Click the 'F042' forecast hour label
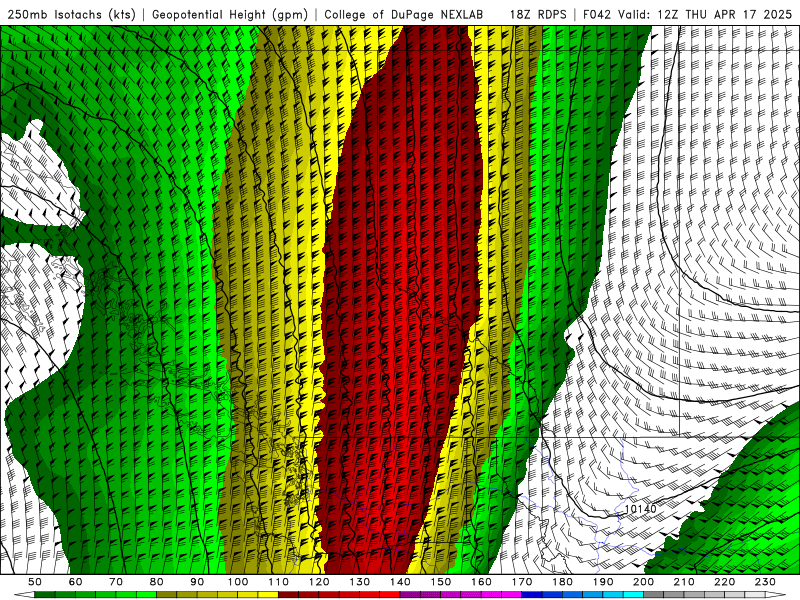Screen dimensions: 800x600 [x=597, y=14]
